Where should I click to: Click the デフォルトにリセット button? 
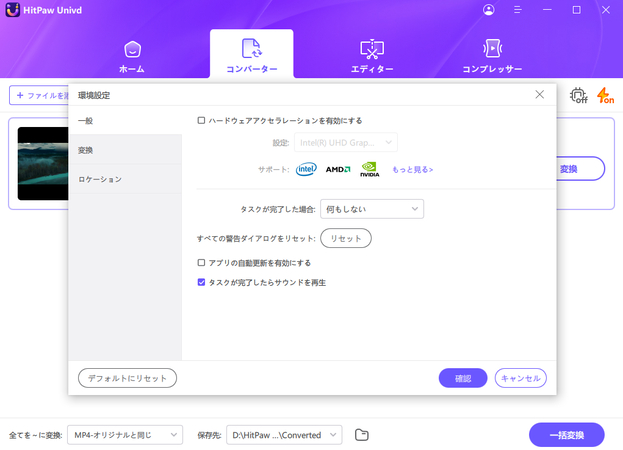click(127, 378)
